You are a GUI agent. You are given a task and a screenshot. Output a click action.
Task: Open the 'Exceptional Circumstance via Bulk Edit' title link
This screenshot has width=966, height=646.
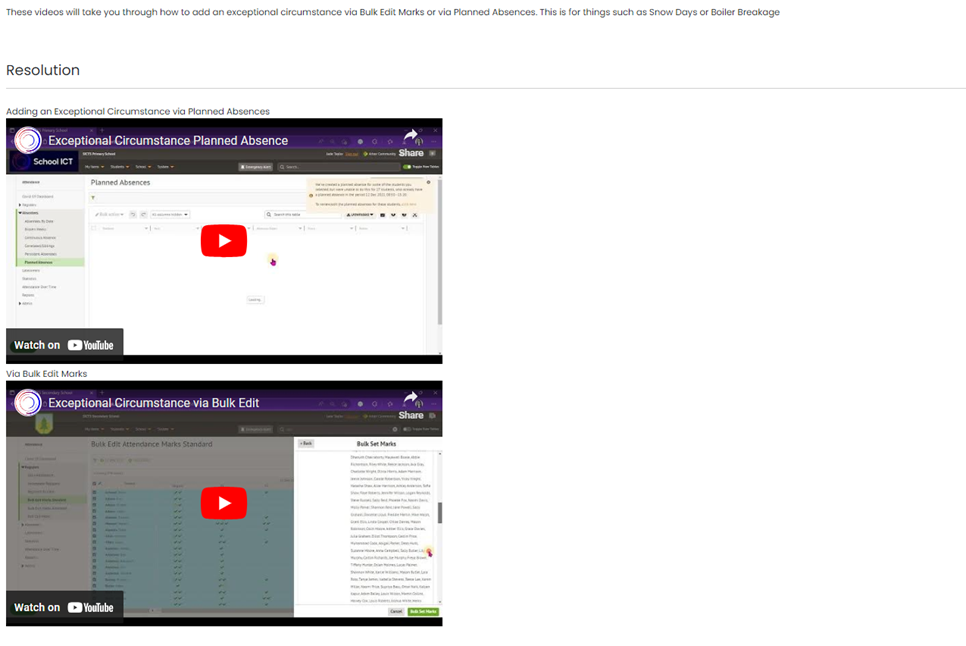pyautogui.click(x=153, y=403)
